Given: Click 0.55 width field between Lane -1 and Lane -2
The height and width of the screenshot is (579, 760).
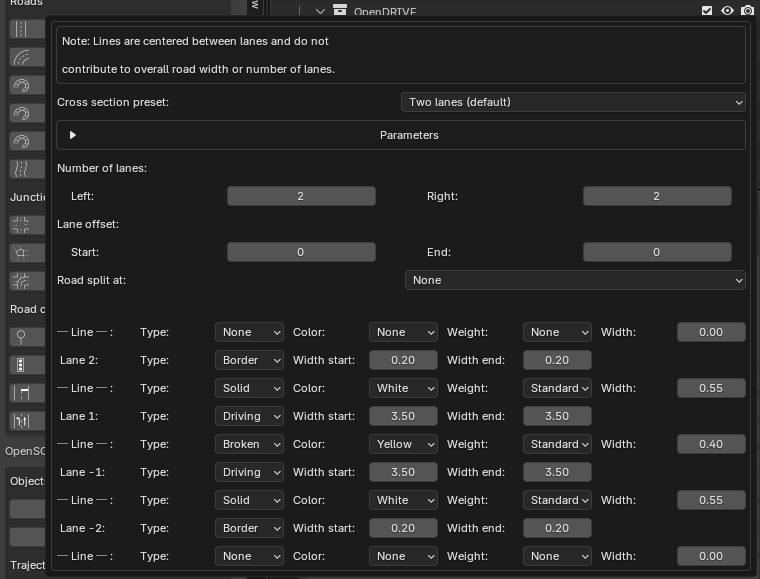Looking at the screenshot, I should pos(711,501).
